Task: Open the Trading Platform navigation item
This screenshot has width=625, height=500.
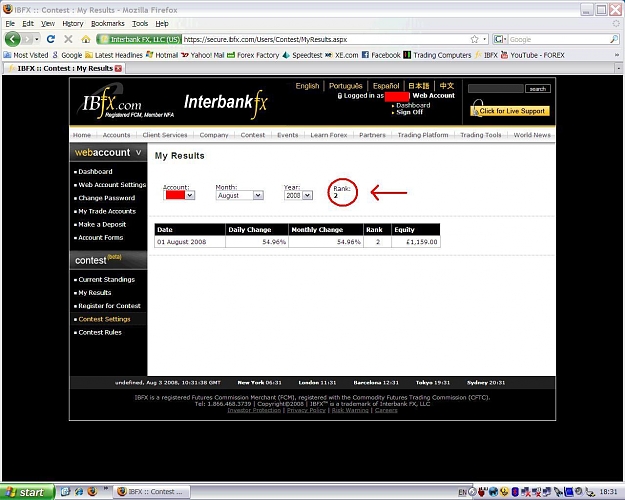Action: coord(423,135)
